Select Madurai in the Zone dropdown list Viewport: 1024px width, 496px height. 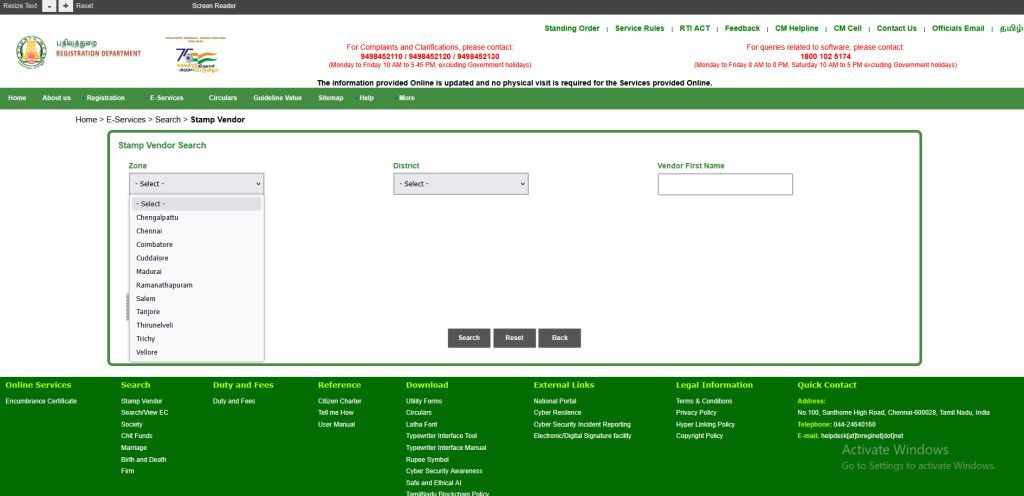(x=149, y=271)
